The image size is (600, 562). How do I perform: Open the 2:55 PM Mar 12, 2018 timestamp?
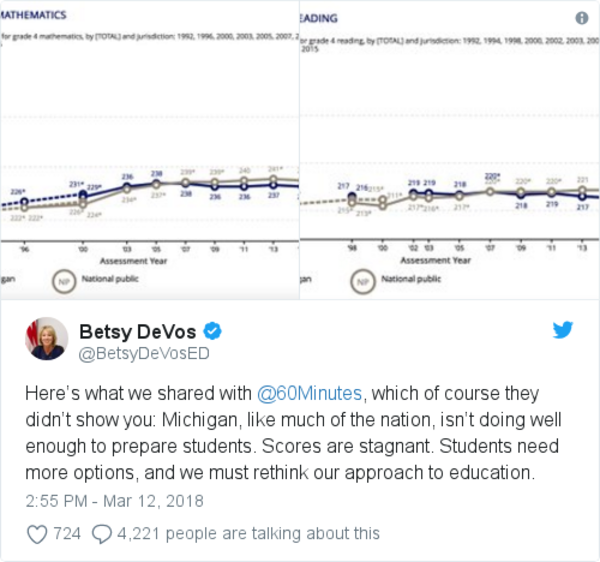click(x=113, y=500)
